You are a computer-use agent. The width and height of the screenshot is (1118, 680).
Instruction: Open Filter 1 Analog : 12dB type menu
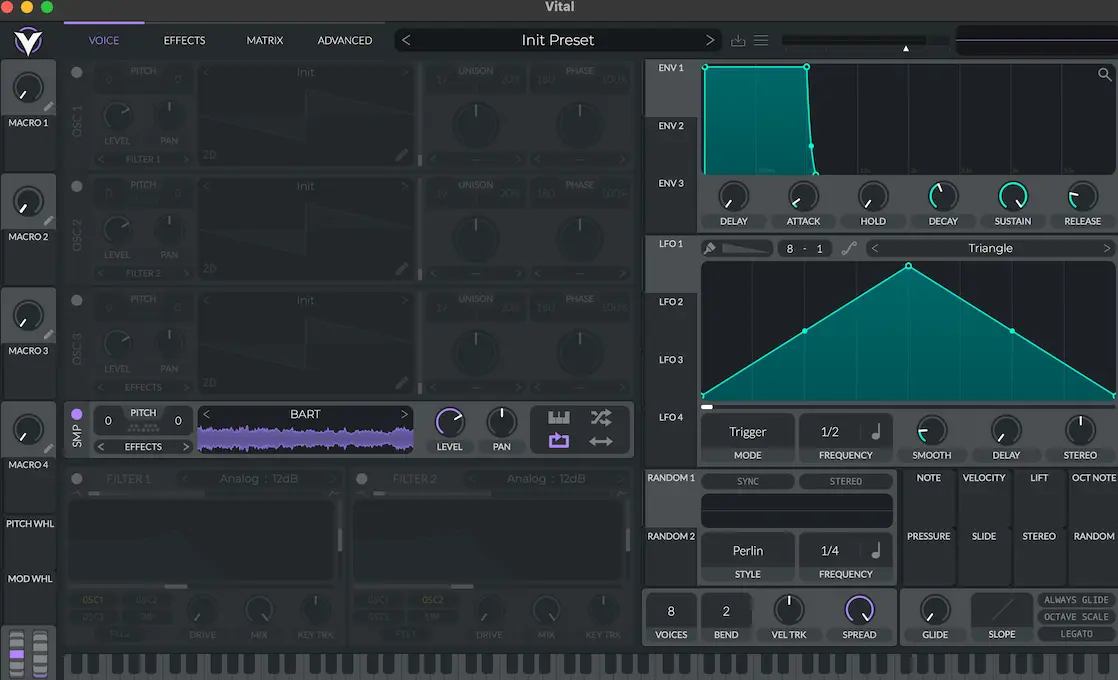click(259, 479)
